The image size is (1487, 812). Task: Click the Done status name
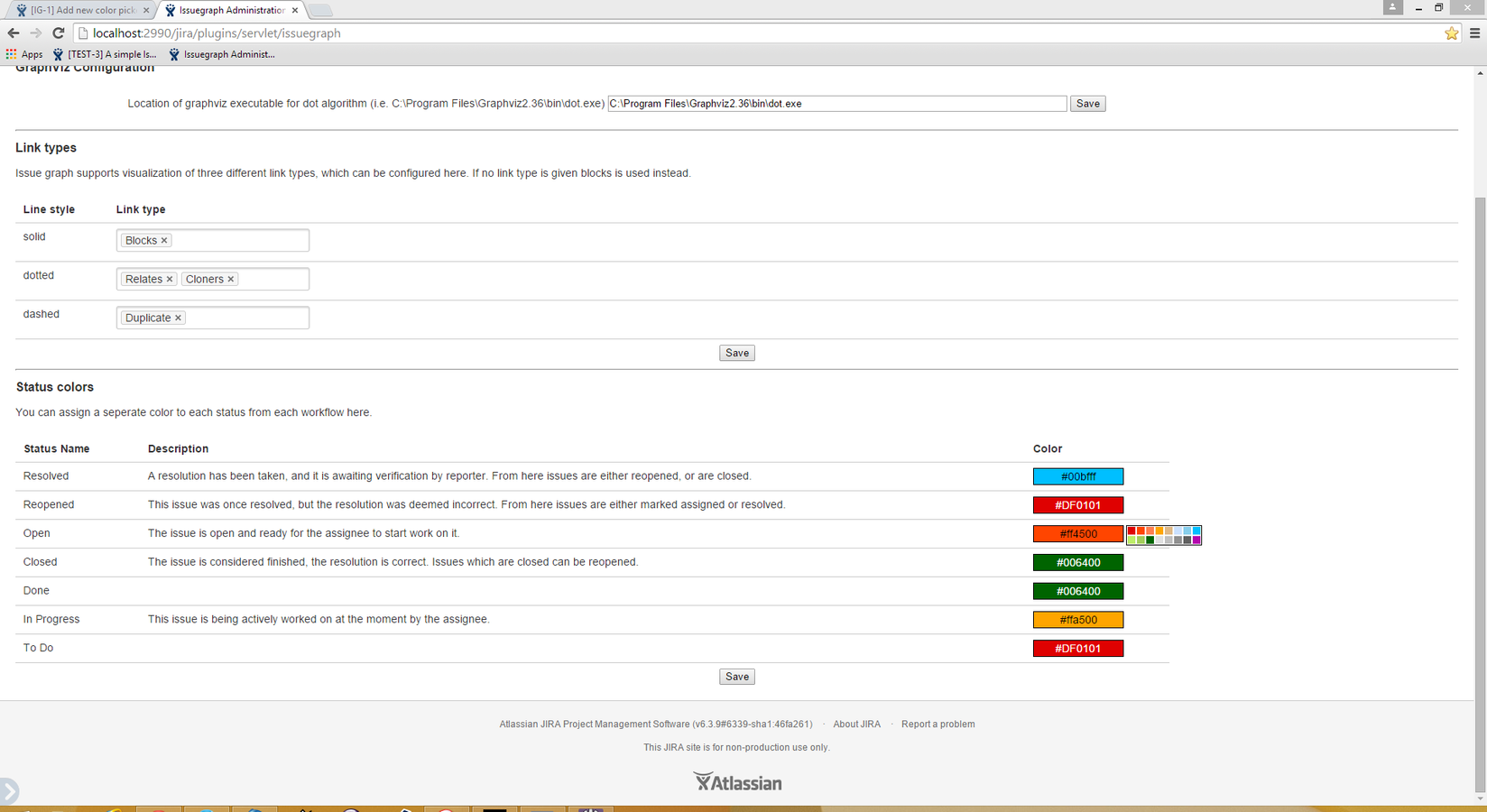point(36,591)
